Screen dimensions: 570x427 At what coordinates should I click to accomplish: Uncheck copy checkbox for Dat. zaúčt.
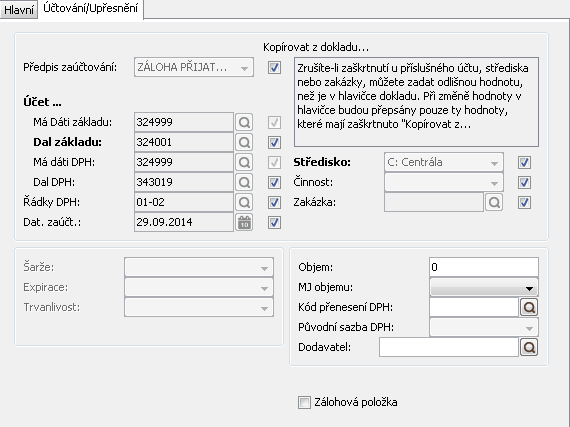click(x=274, y=222)
